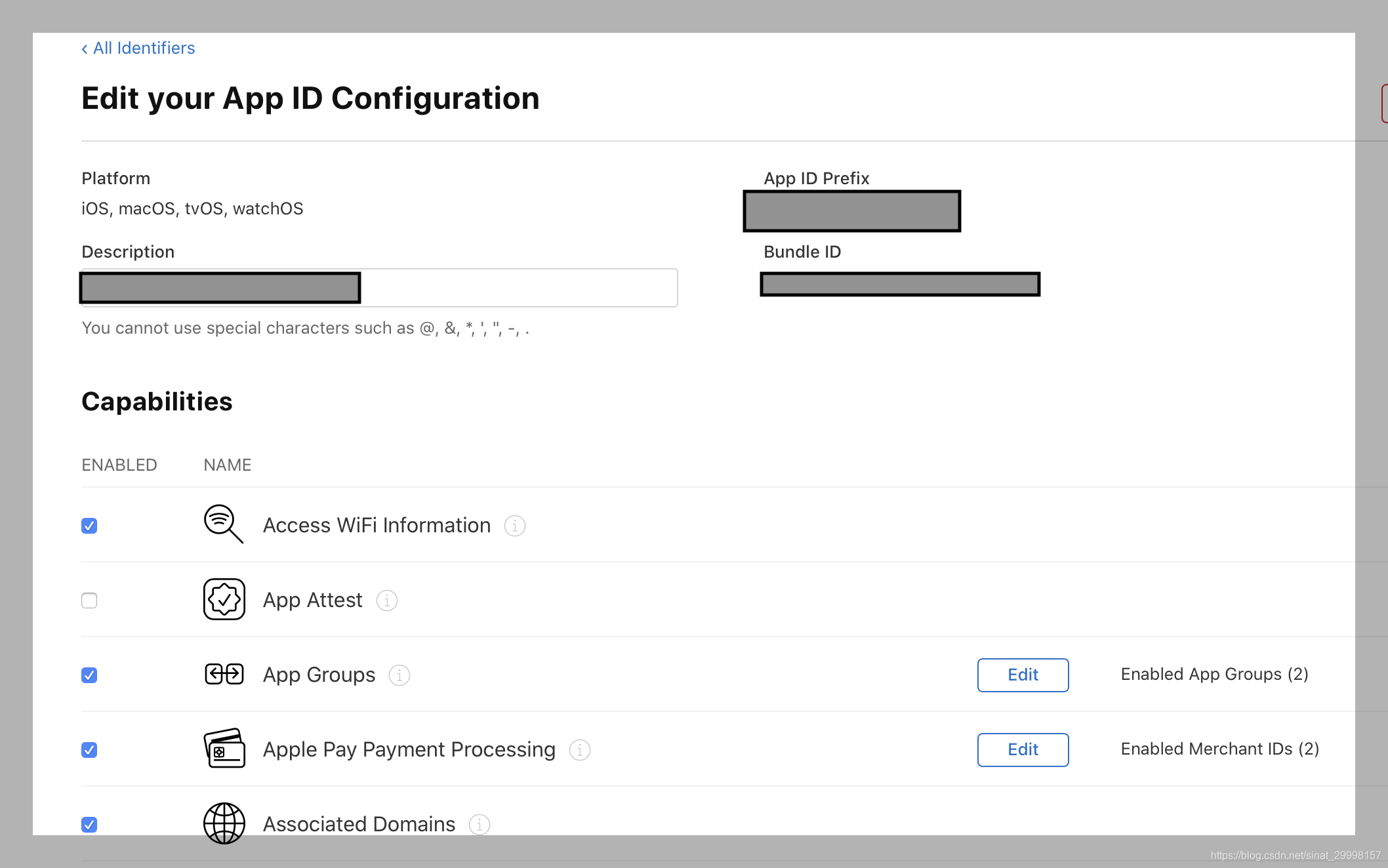The image size is (1388, 868).
Task: Disable Access WiFi Information checkbox
Action: [89, 526]
